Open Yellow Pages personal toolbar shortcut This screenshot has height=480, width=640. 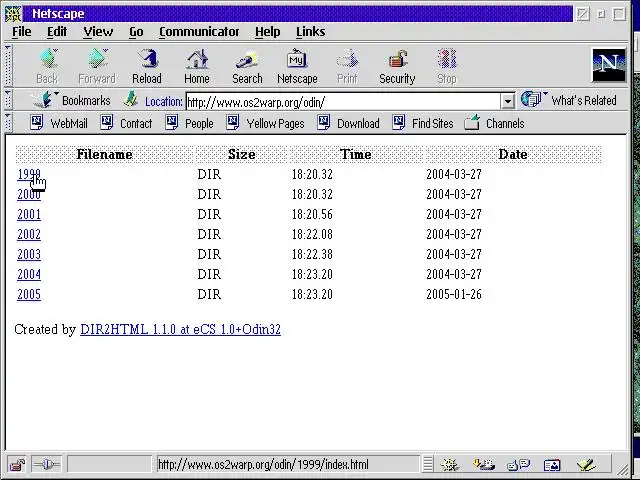(x=265, y=123)
